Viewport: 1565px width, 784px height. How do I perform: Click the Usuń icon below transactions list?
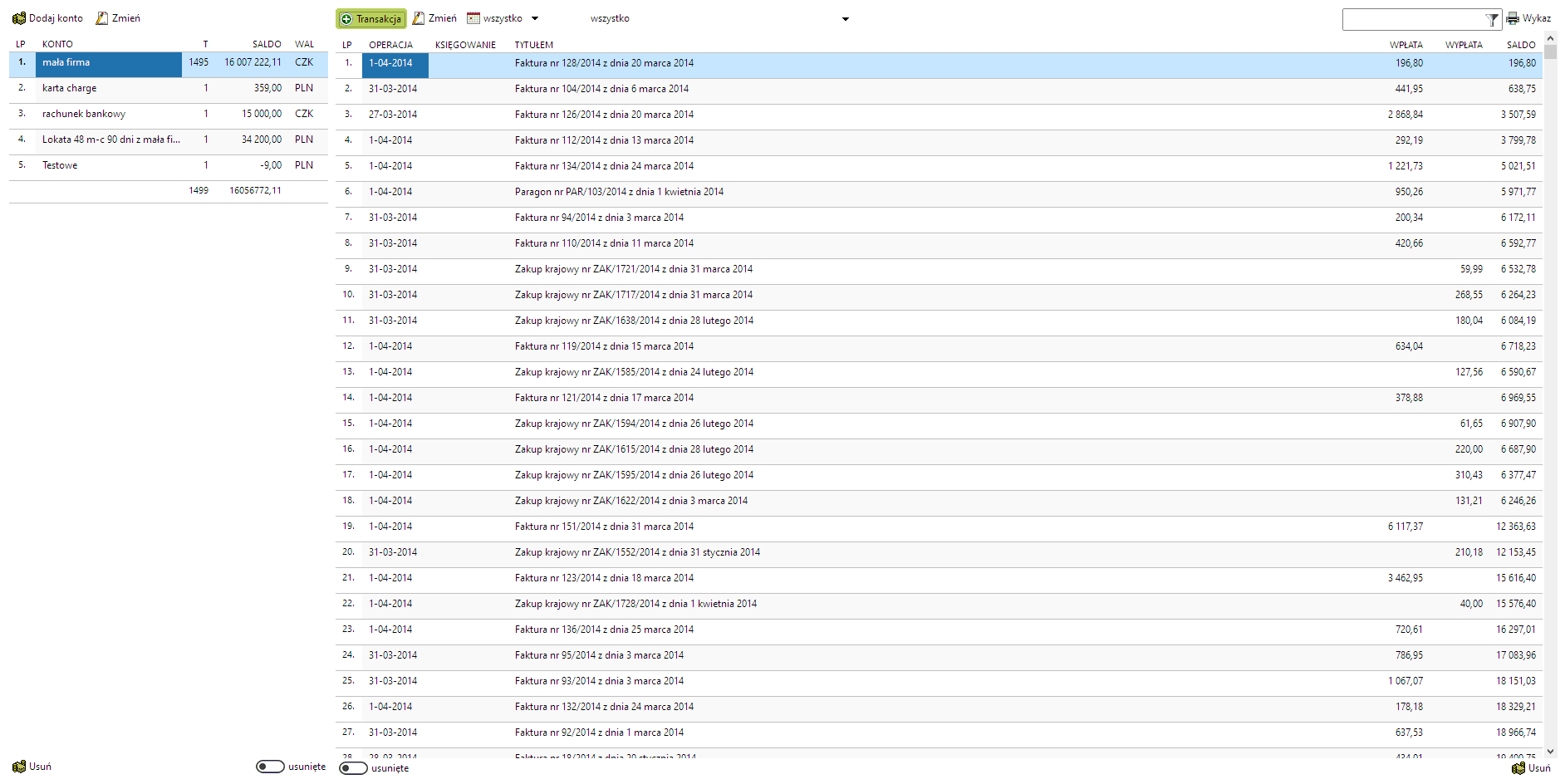pos(1518,768)
